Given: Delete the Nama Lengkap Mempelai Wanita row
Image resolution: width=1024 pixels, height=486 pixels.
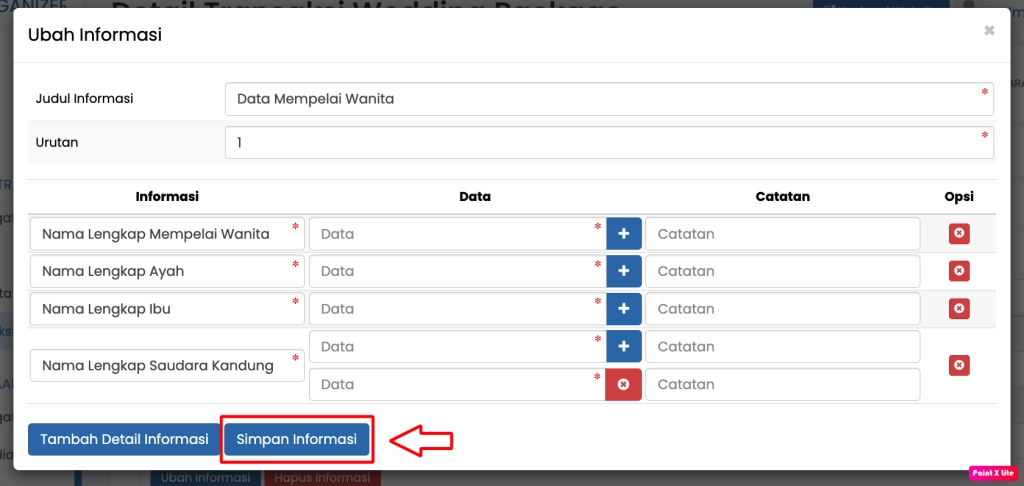Looking at the screenshot, I should pyautogui.click(x=958, y=234).
